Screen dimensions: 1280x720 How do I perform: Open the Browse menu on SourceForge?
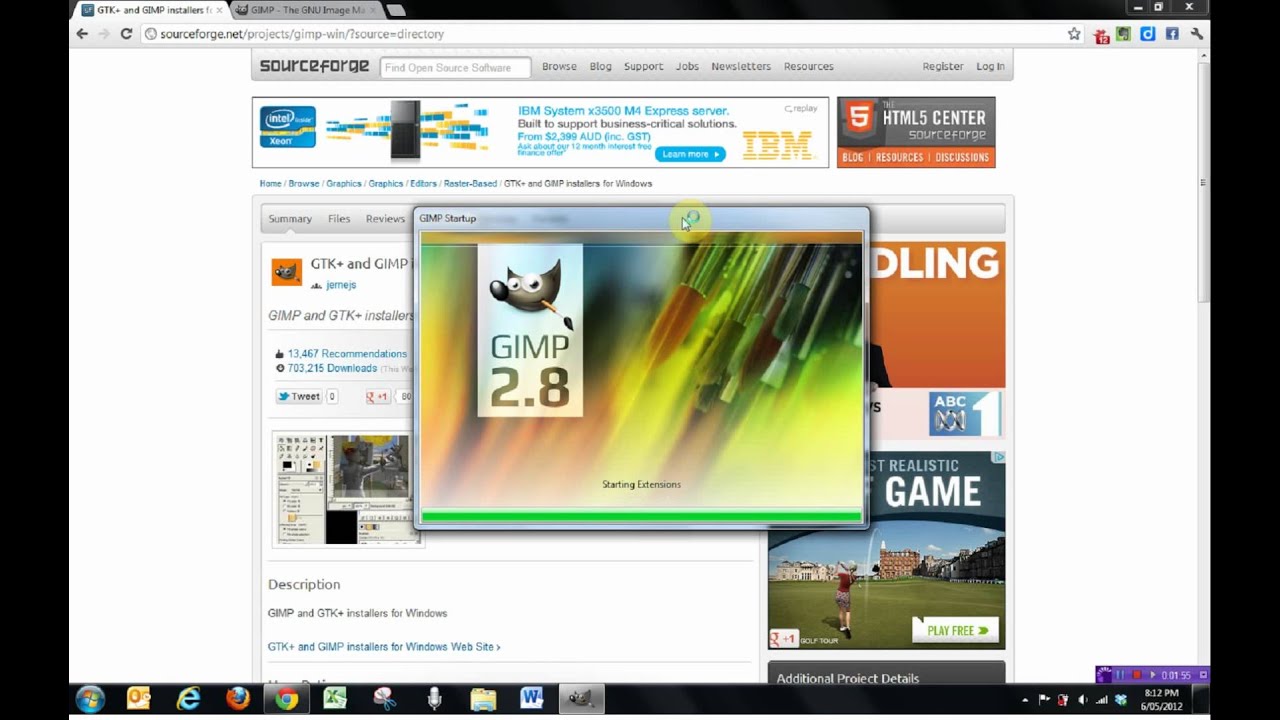559,66
